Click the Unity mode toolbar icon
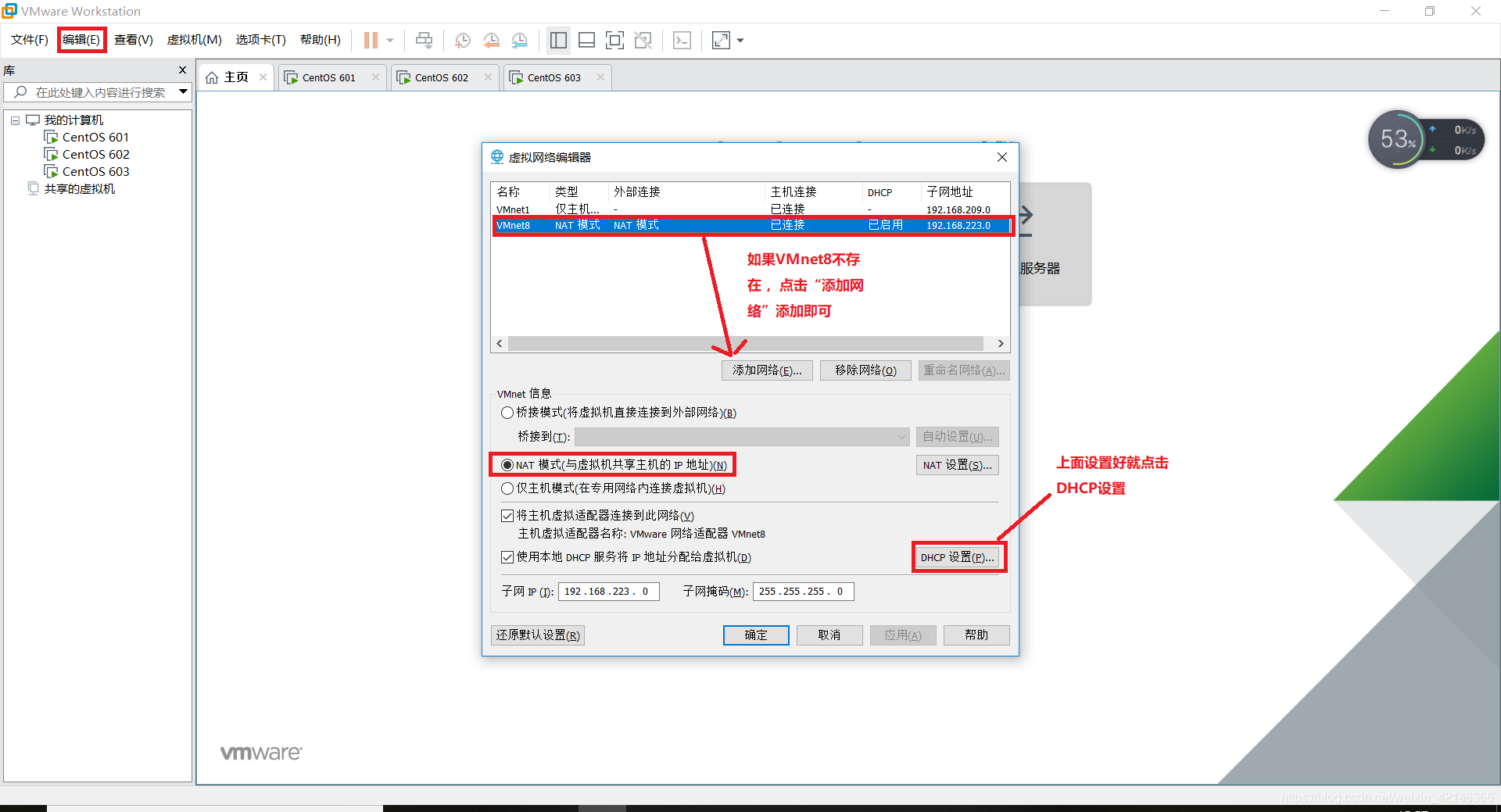The image size is (1501, 812). click(643, 40)
